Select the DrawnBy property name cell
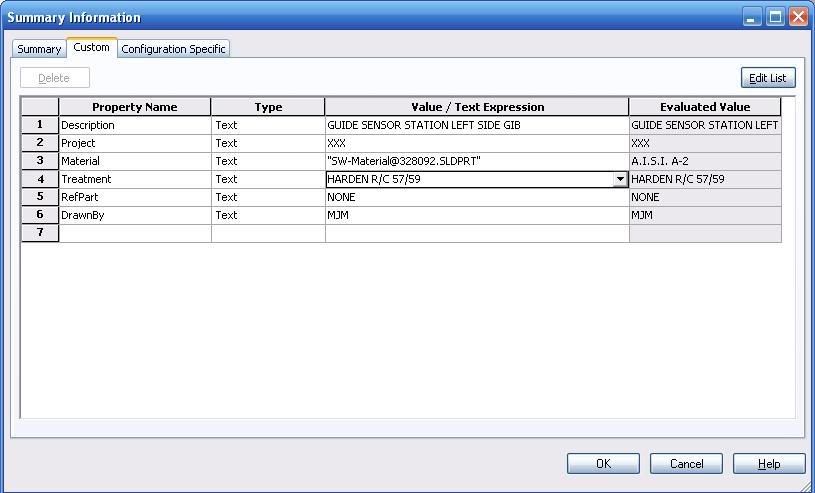The image size is (815, 493). click(134, 215)
